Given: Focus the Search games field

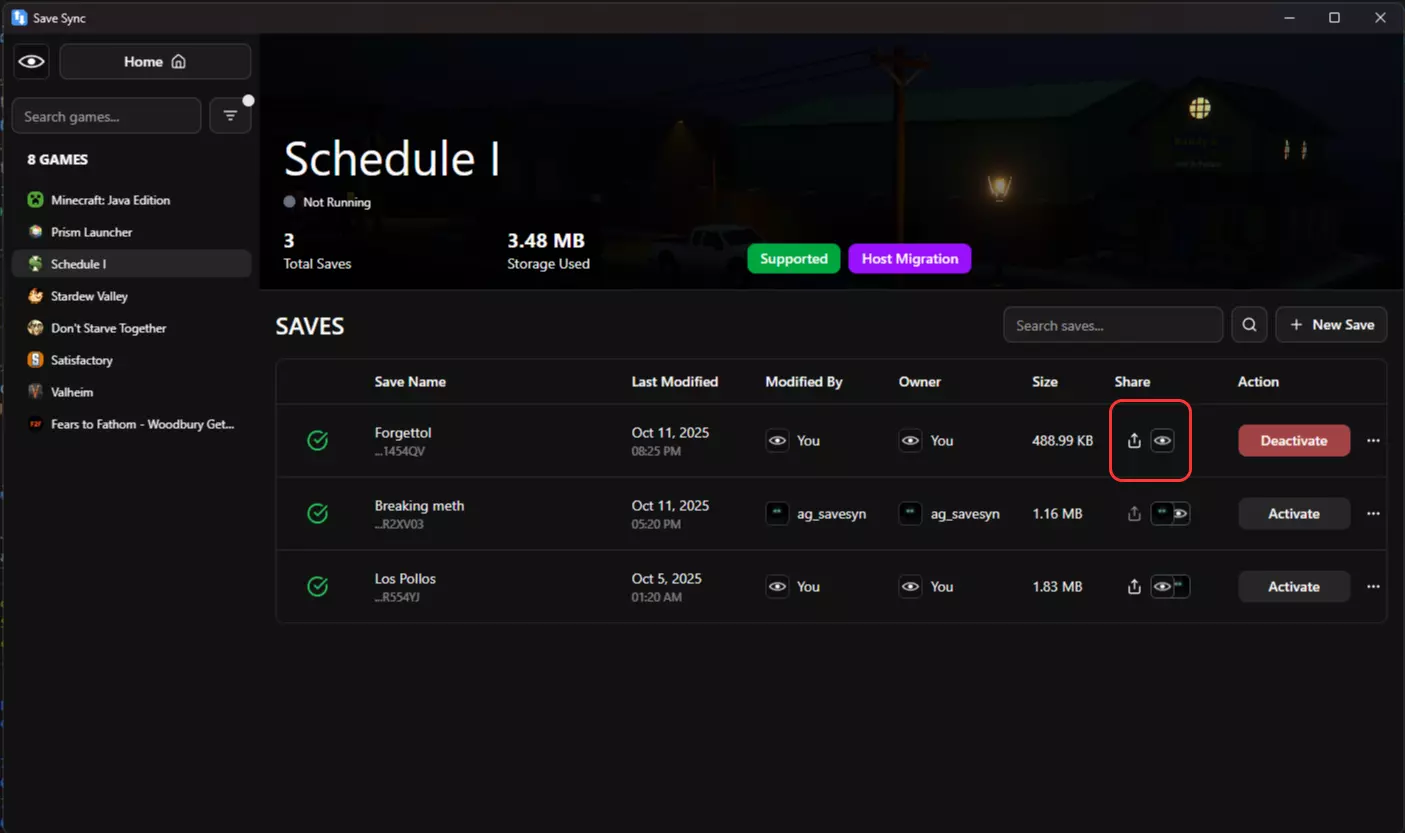Looking at the screenshot, I should [106, 116].
